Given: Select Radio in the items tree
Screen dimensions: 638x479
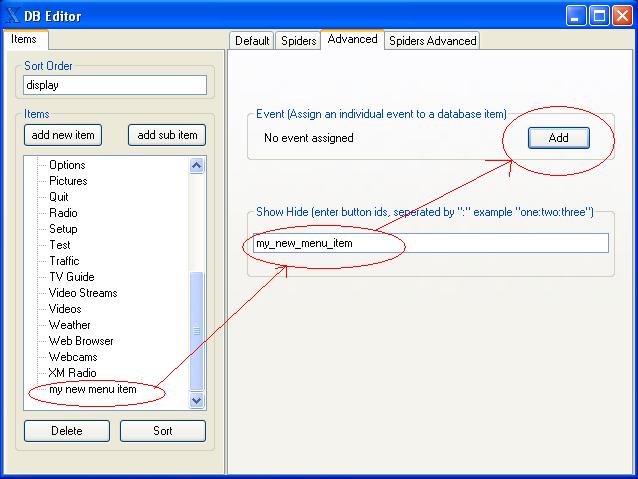Looking at the screenshot, I should point(63,213).
